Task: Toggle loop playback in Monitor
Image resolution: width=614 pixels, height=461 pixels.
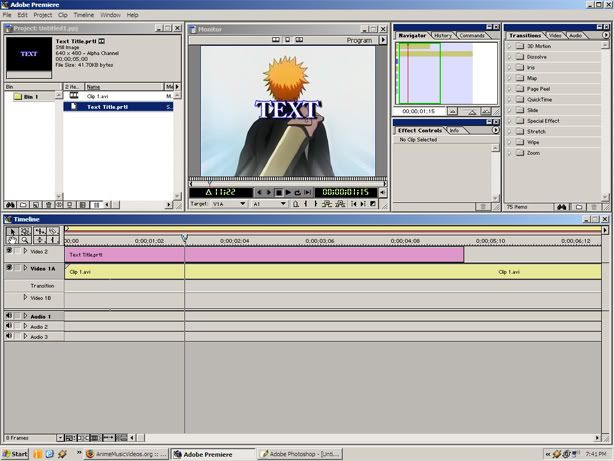Action: pos(298,192)
